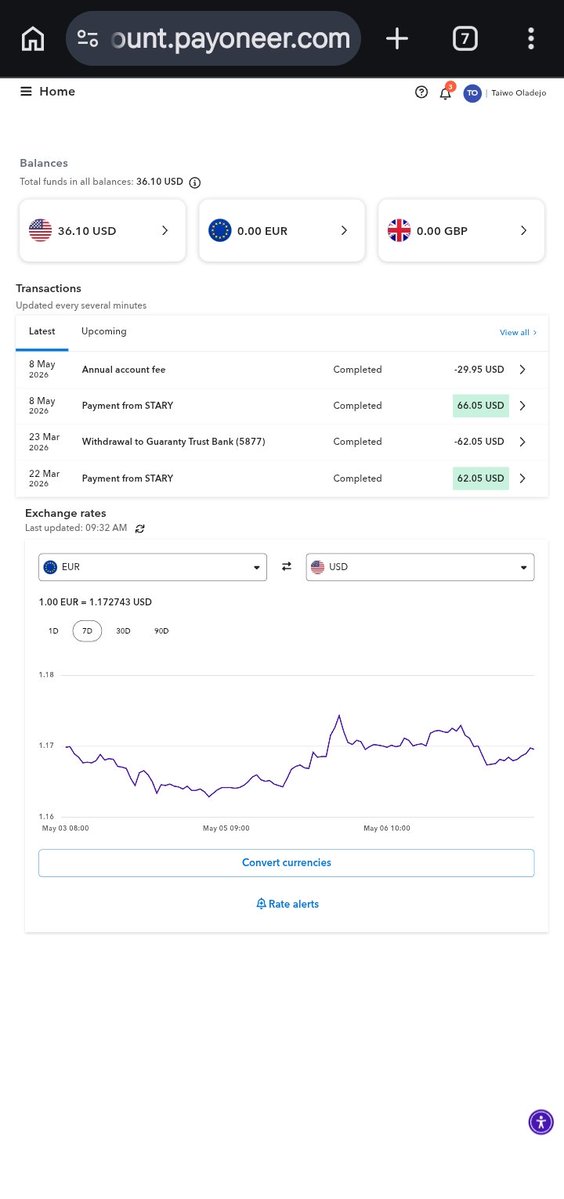564x1199 pixels.
Task: Swap currencies using the exchange arrows icon
Action: (x=287, y=567)
